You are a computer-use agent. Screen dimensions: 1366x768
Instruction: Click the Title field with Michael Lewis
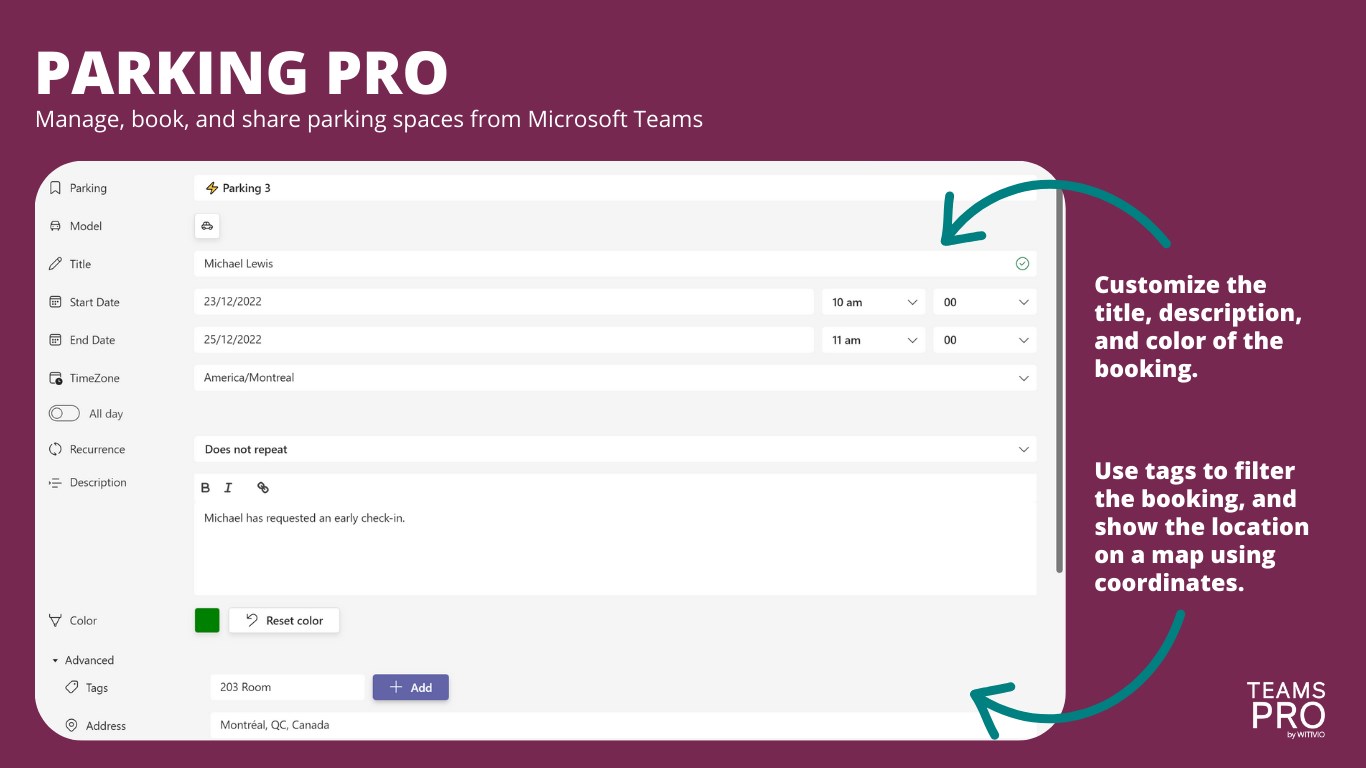click(x=615, y=264)
